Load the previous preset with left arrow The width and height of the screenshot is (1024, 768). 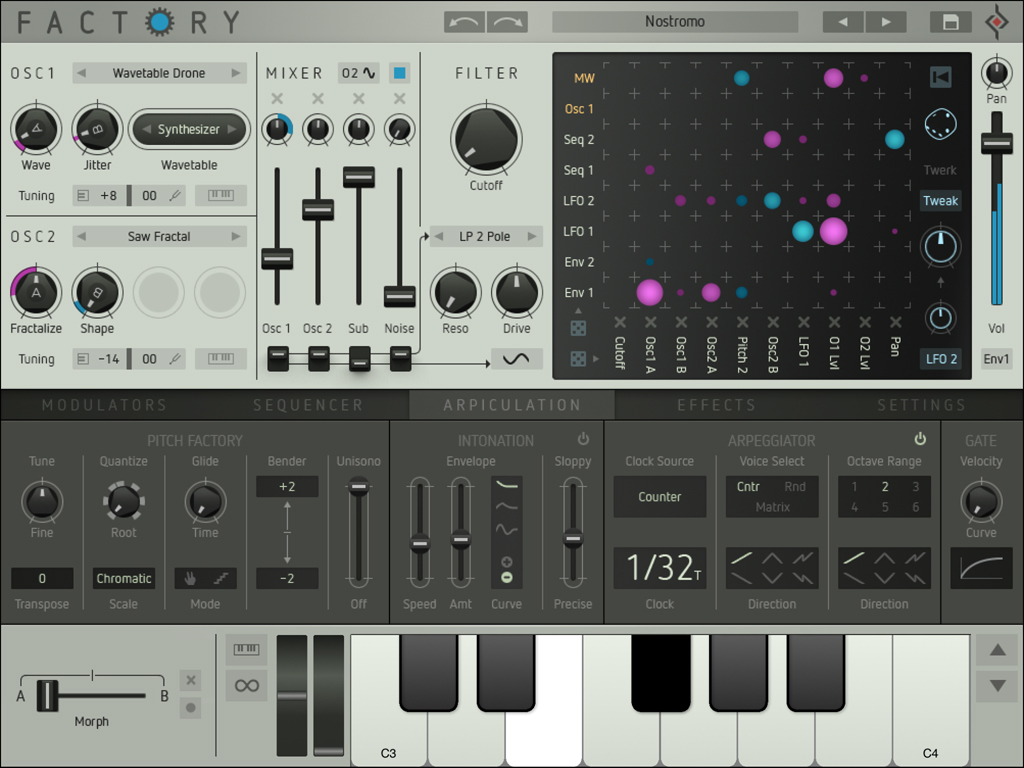pyautogui.click(x=843, y=22)
